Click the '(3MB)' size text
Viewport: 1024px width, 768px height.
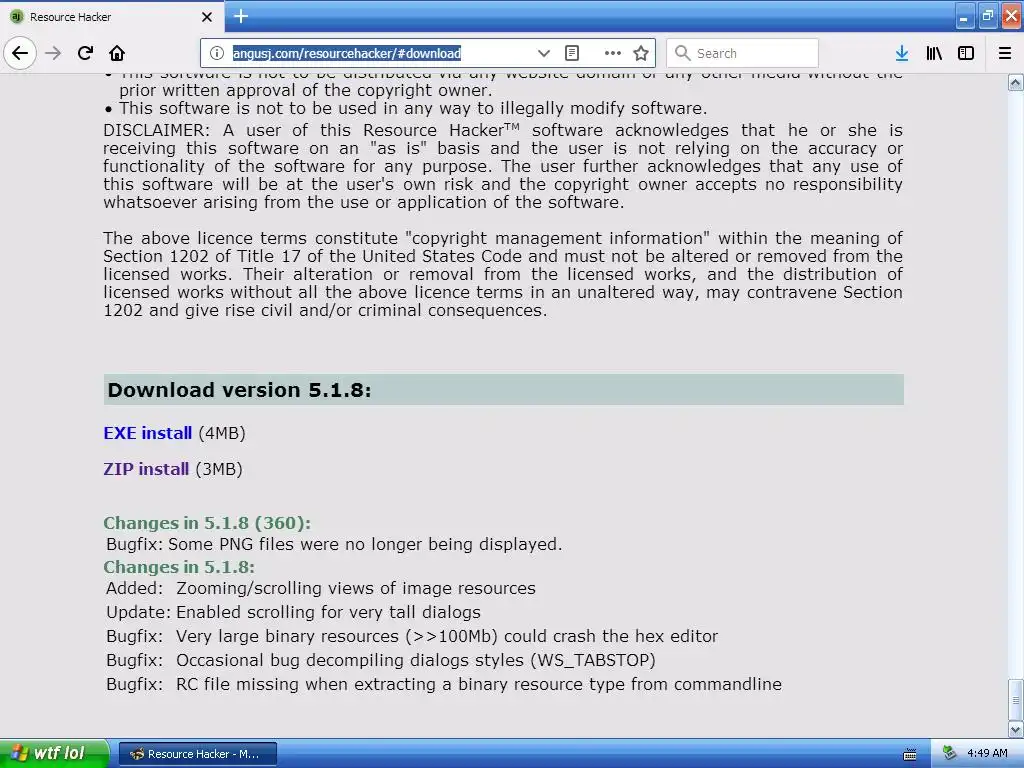pyautogui.click(x=219, y=469)
